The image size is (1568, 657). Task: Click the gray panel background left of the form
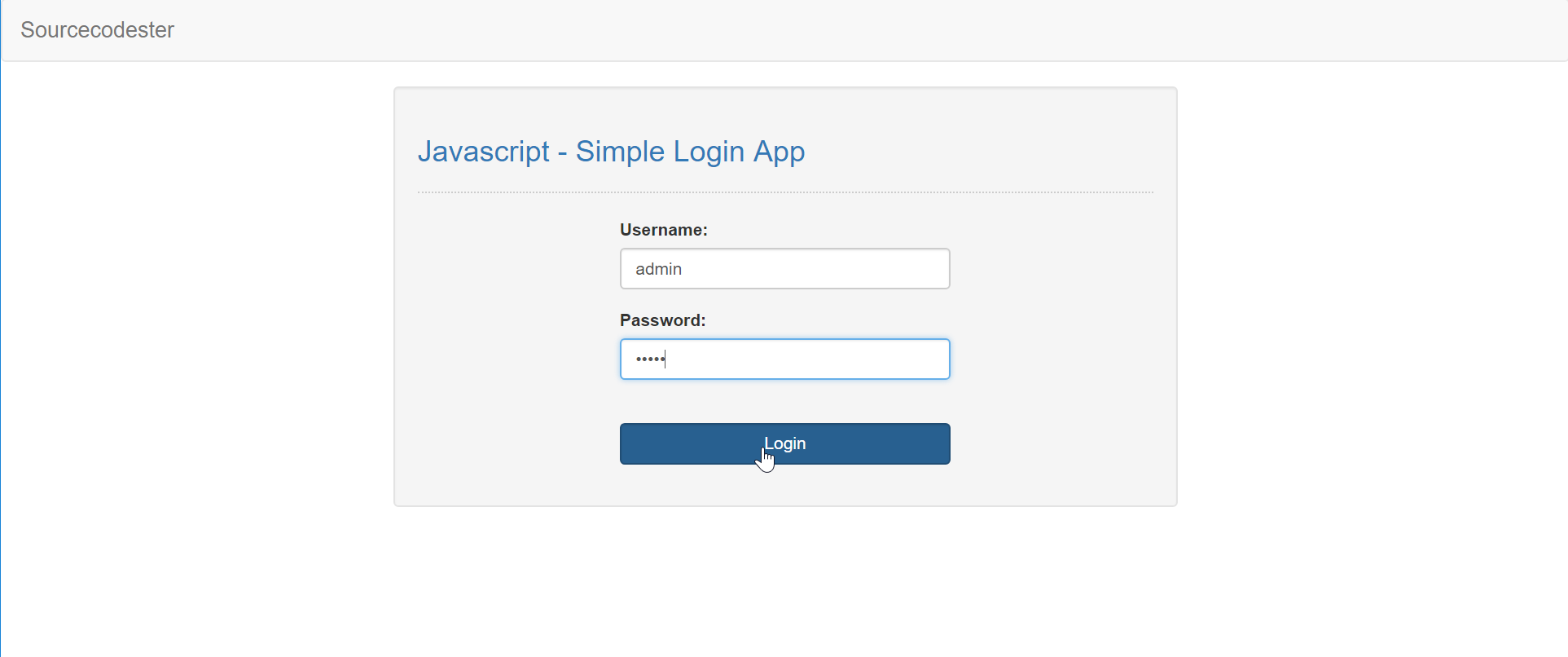point(505,342)
